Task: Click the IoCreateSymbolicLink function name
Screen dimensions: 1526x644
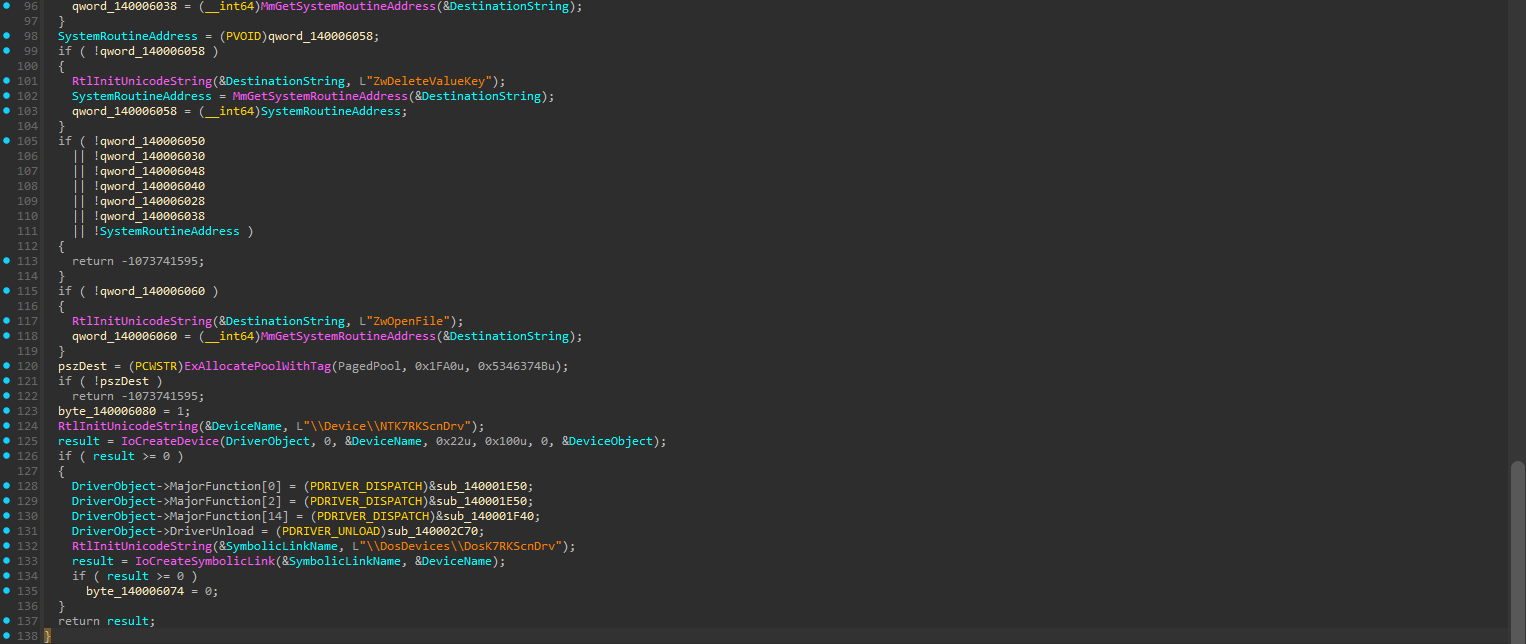Action: (x=205, y=561)
